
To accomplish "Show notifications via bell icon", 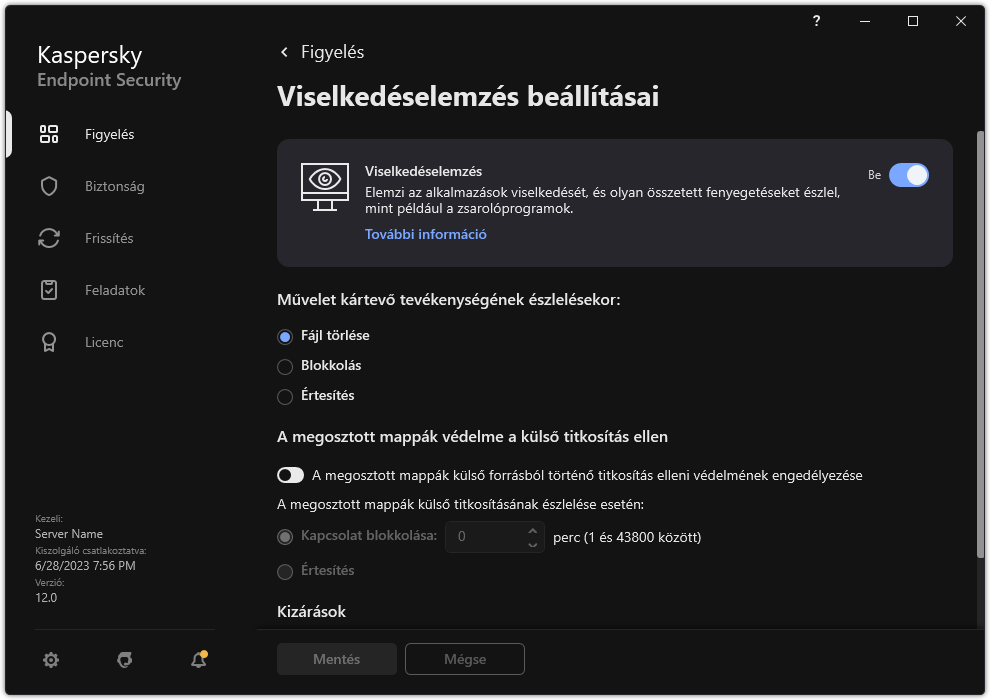I will pyautogui.click(x=198, y=661).
